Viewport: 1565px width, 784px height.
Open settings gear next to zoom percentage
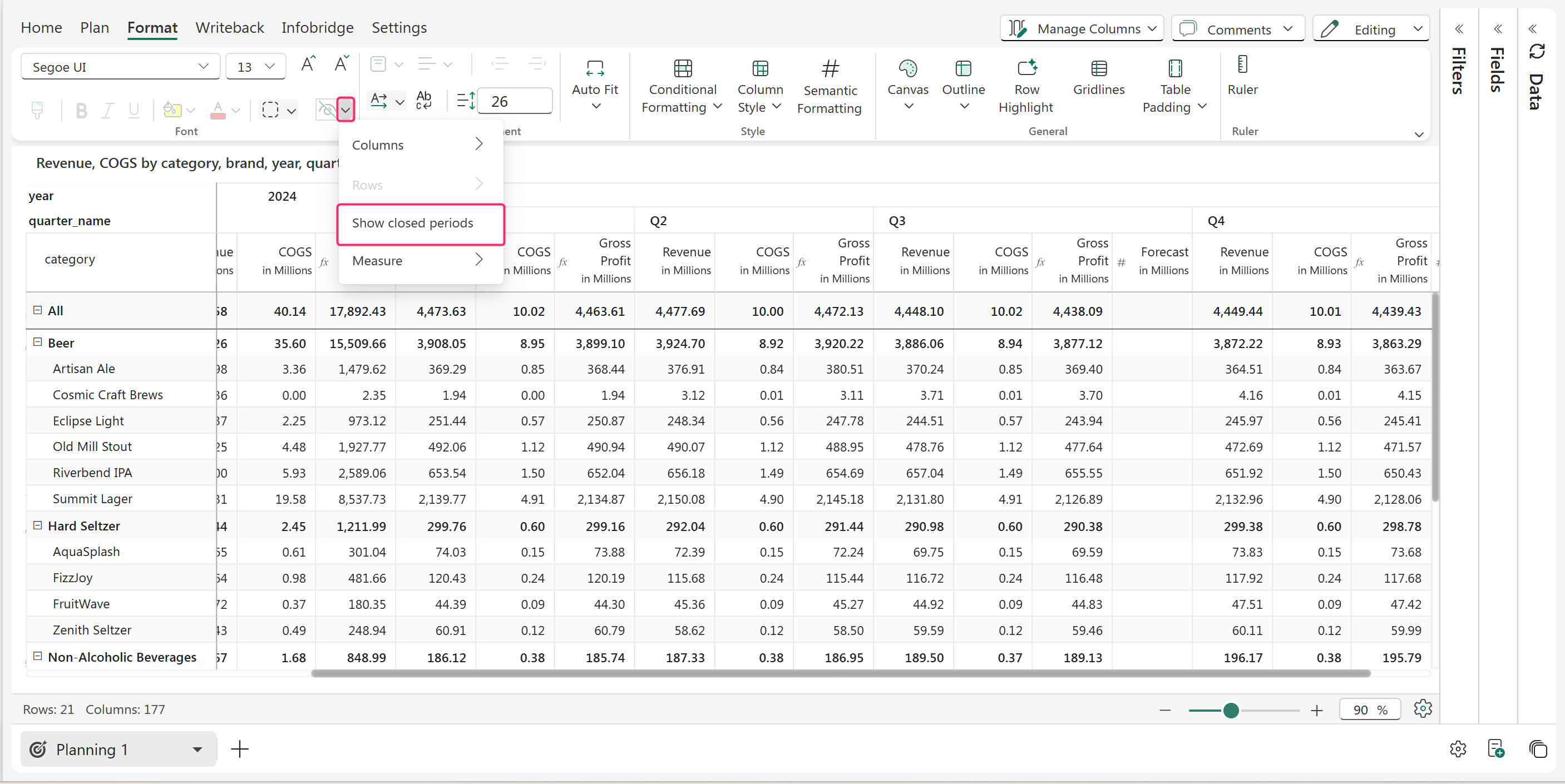tap(1422, 709)
